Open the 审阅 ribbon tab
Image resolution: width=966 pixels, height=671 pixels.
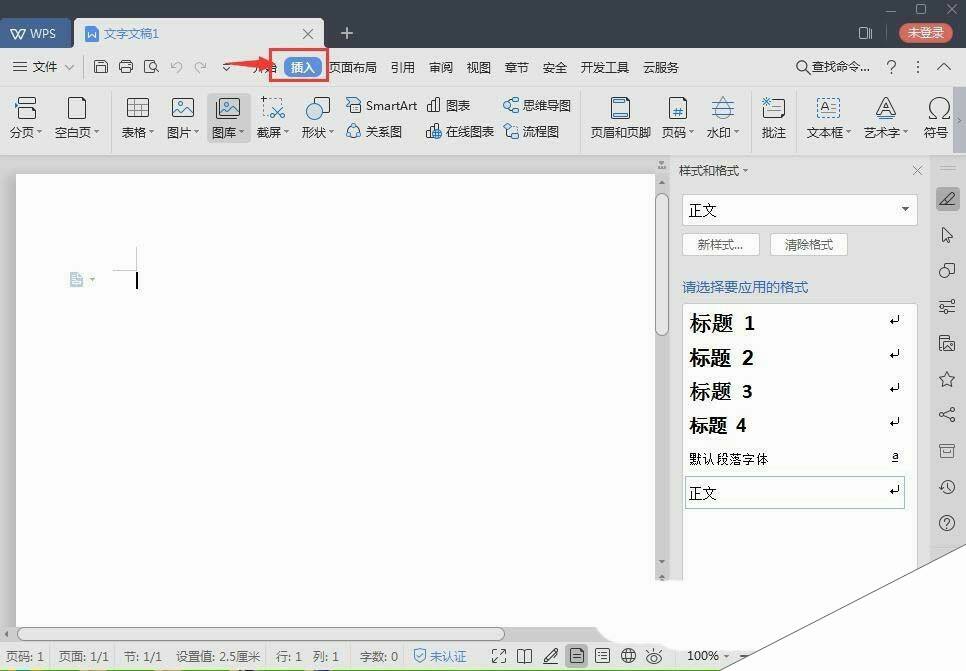tap(441, 67)
